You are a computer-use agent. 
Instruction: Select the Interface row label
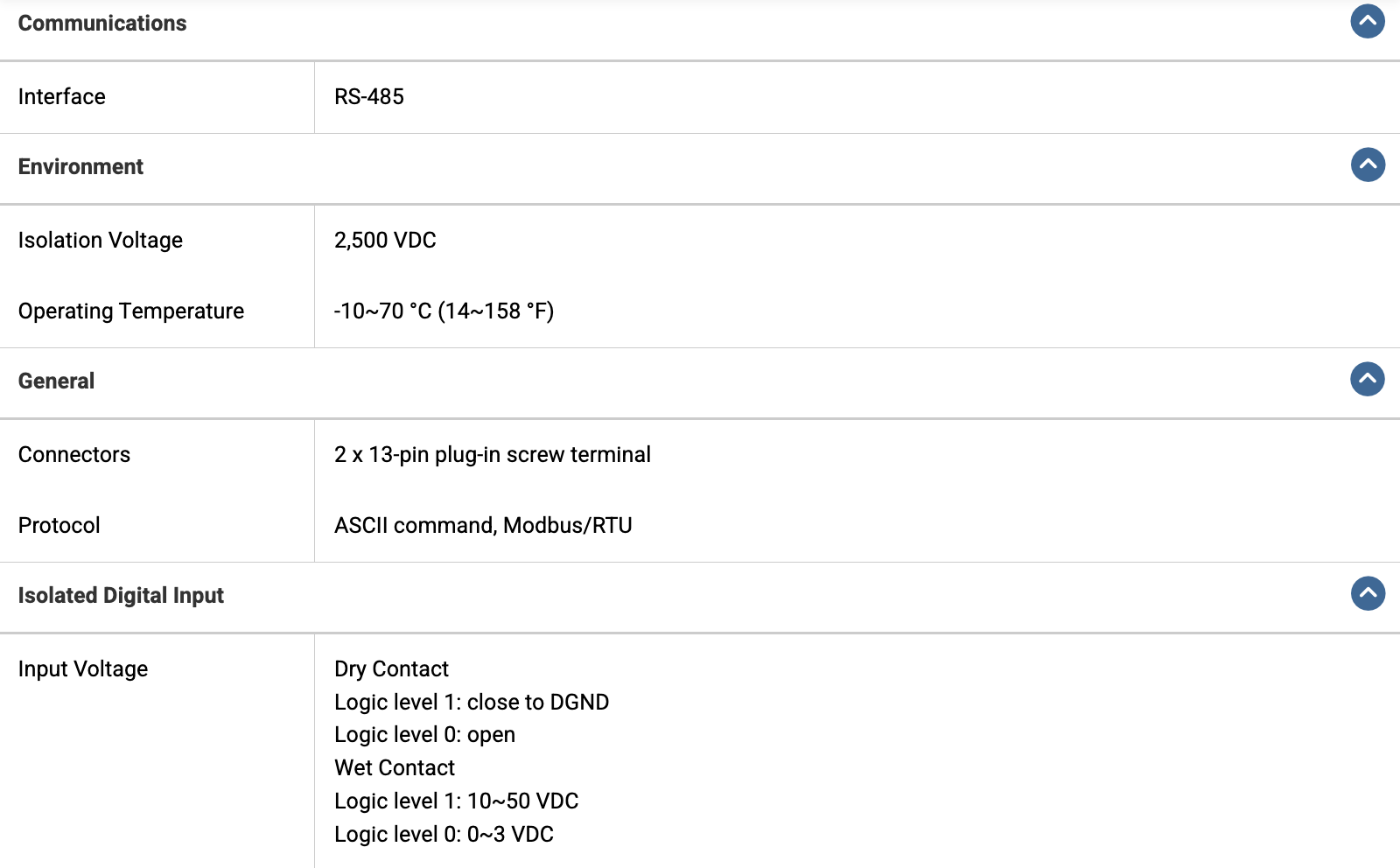click(x=62, y=97)
